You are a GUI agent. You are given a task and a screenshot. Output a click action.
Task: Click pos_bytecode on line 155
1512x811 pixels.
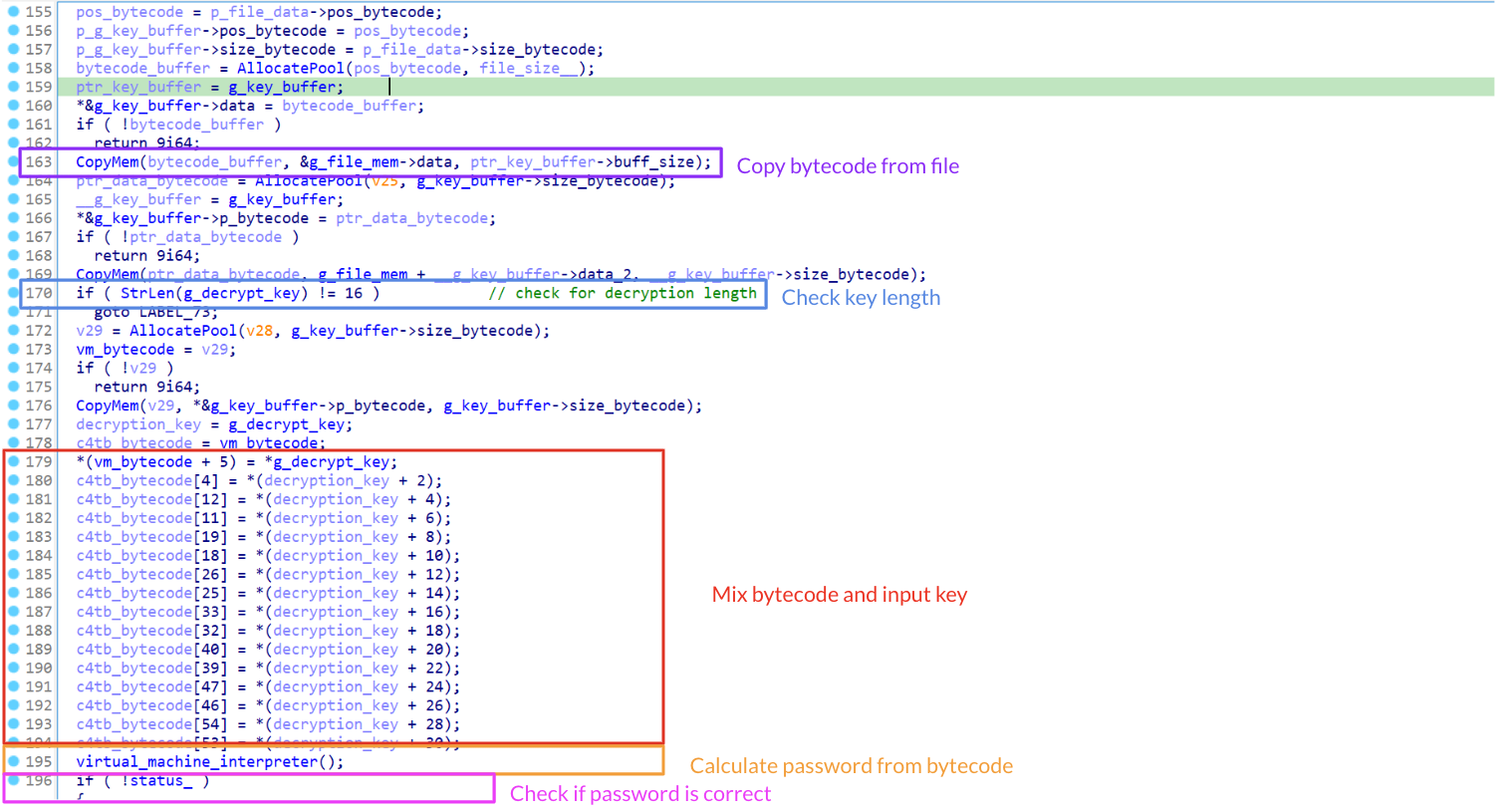pyautogui.click(x=129, y=12)
